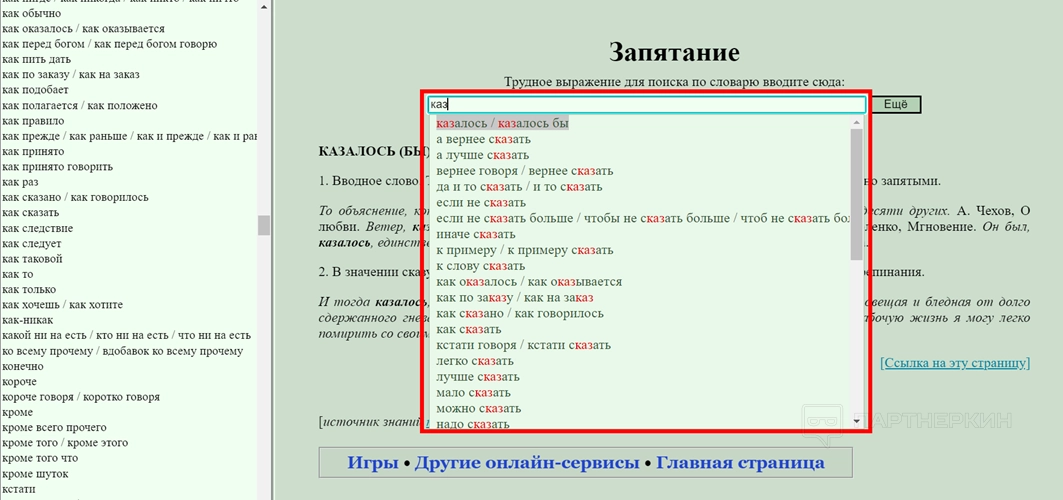Click "кстати" in the left list

pyautogui.click(x=19, y=489)
